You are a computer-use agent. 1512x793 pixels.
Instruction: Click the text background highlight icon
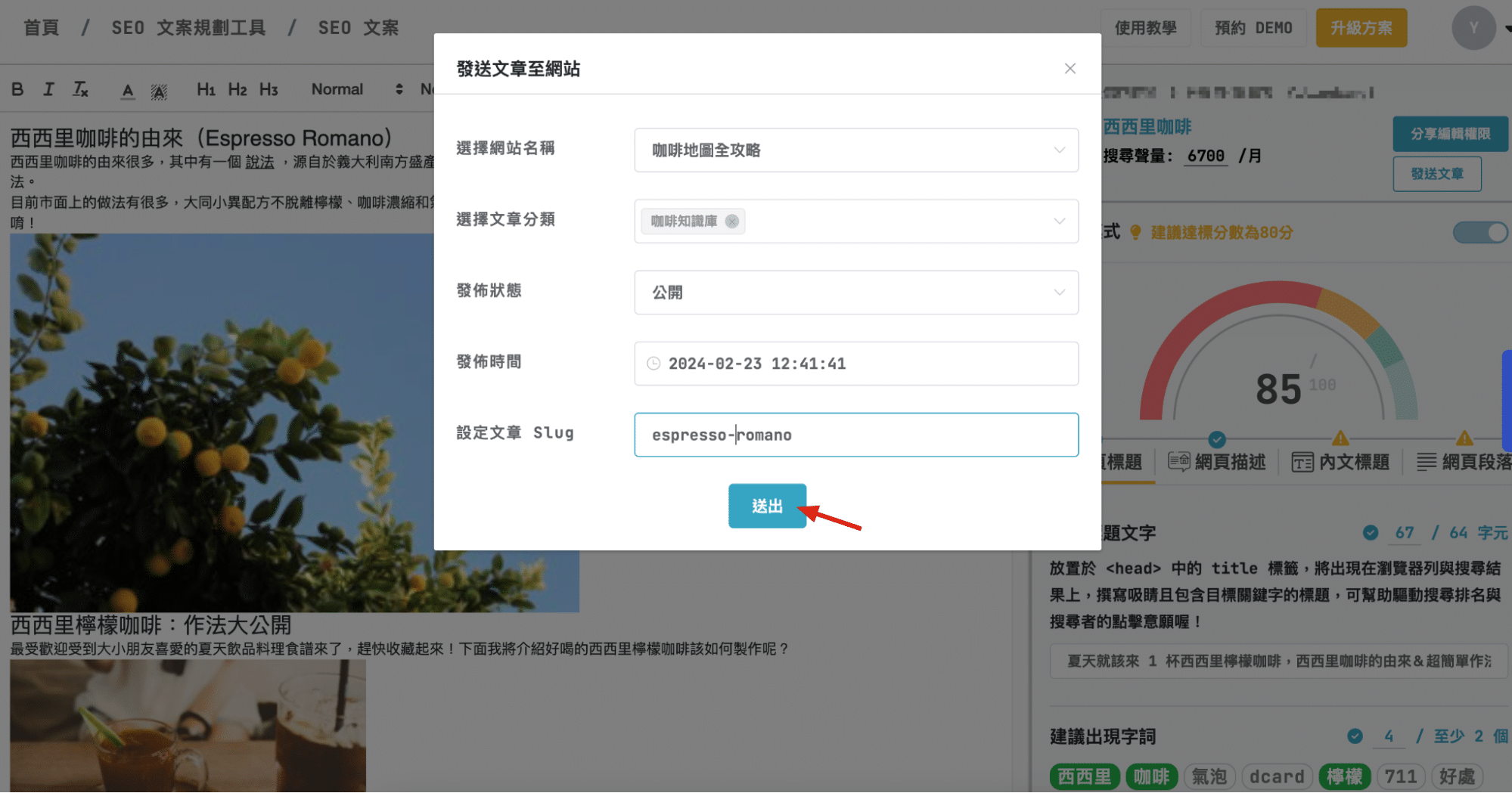(158, 91)
